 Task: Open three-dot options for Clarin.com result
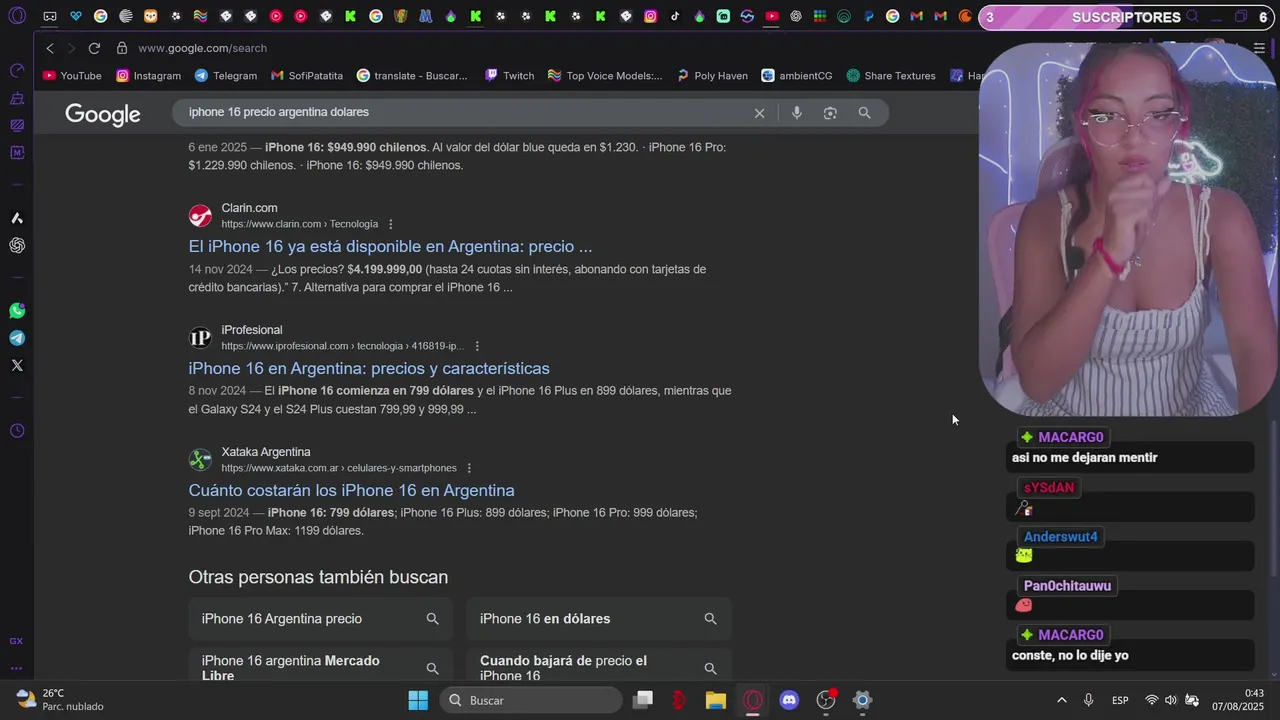click(391, 224)
